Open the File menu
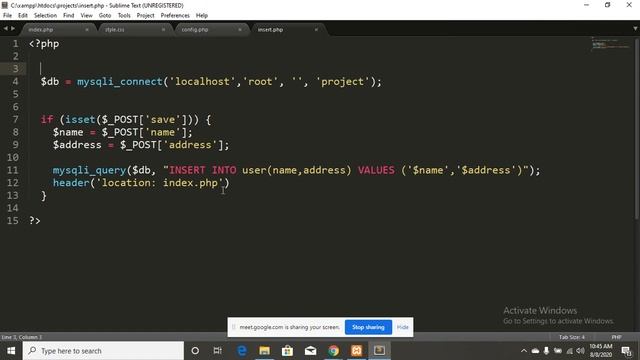Viewport: 640px width, 360px height. point(7,16)
